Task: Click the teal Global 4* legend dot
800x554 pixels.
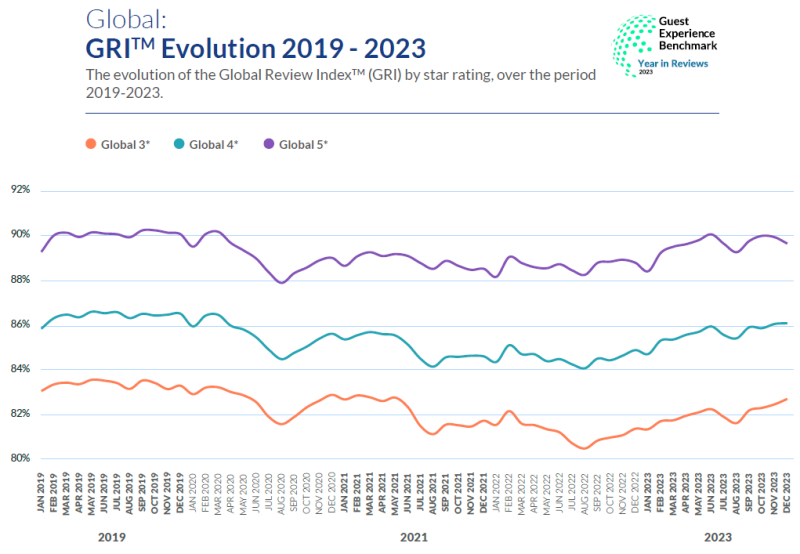Action: 179,145
